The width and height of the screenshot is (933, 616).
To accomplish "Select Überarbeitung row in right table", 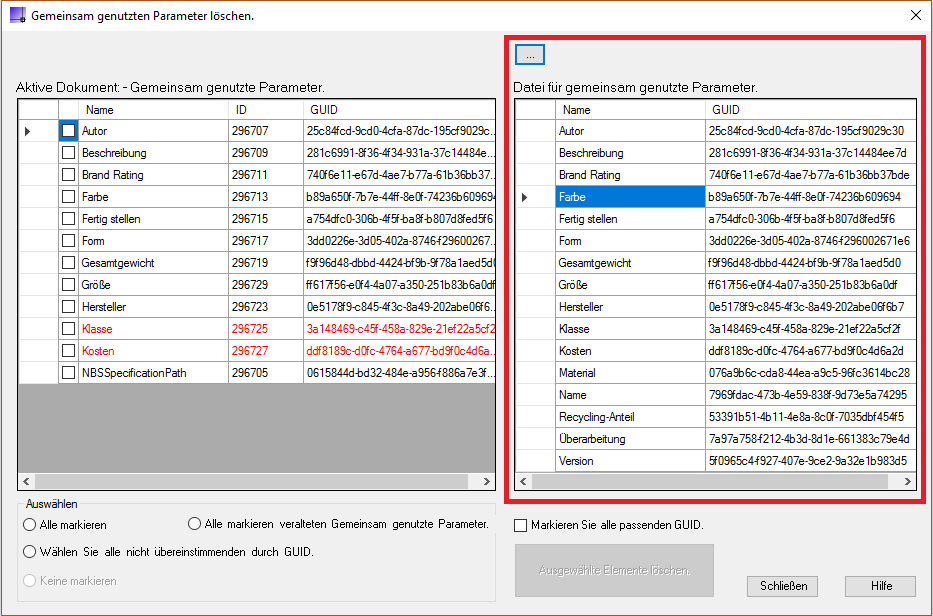I will pyautogui.click(x=631, y=439).
